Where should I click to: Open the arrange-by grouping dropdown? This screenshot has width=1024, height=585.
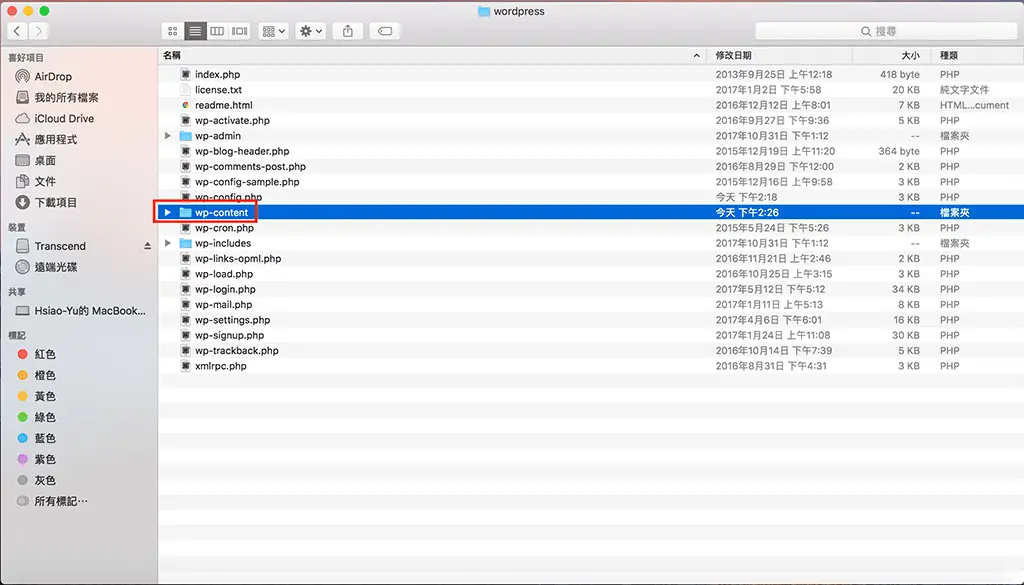click(274, 31)
